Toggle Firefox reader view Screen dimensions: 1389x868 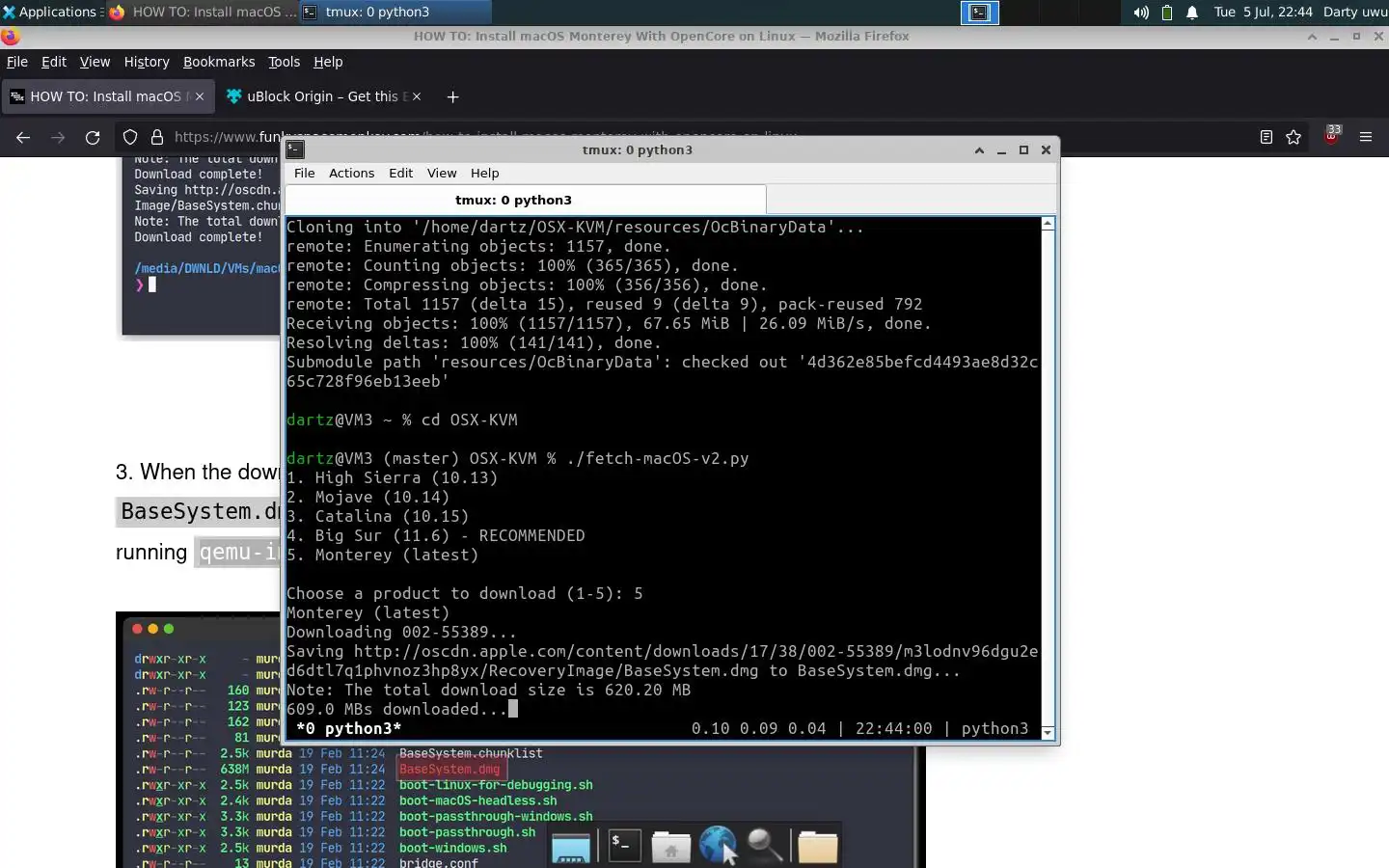pos(1266,137)
